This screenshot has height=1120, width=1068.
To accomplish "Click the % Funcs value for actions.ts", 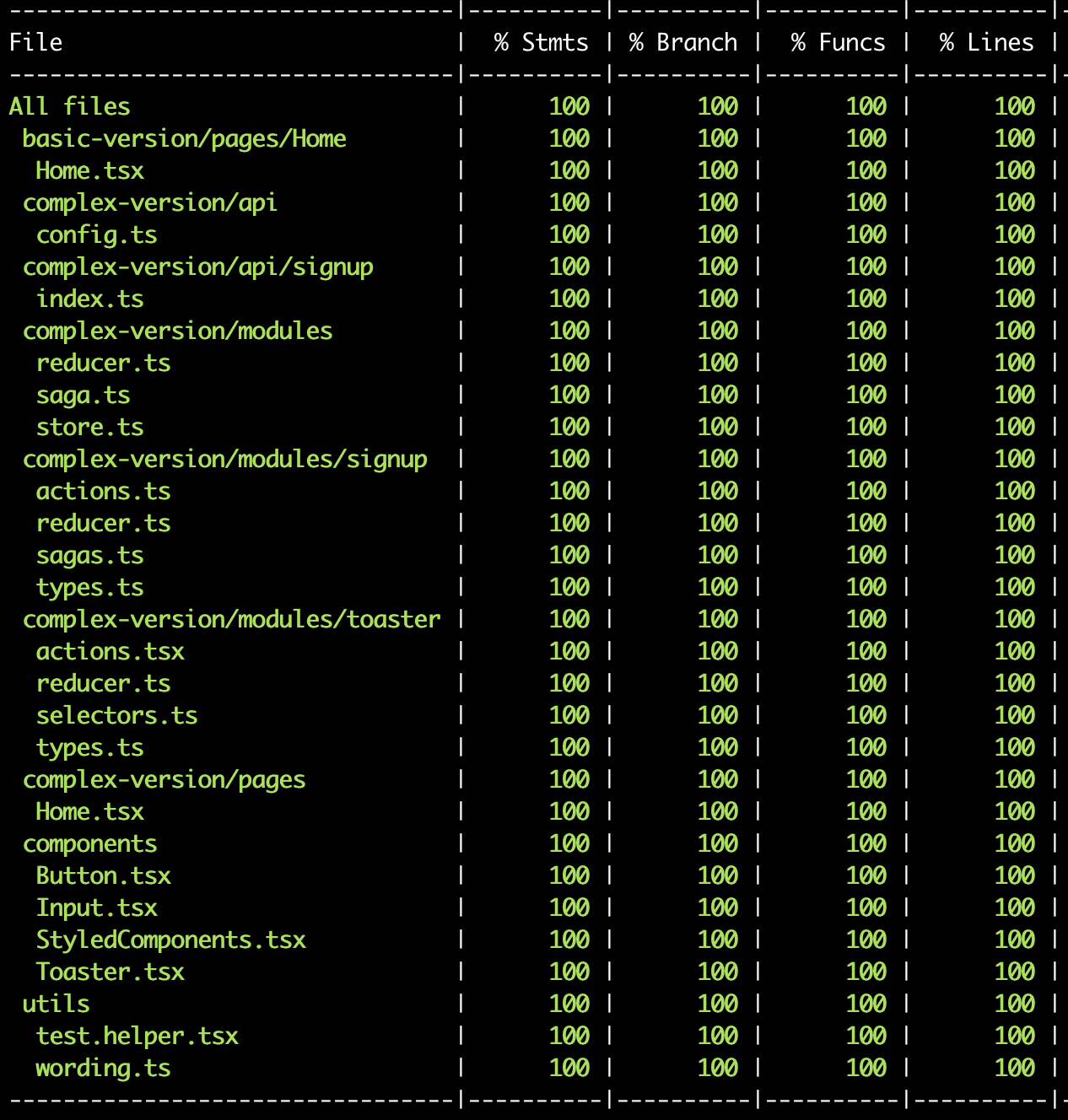I will pos(866,491).
